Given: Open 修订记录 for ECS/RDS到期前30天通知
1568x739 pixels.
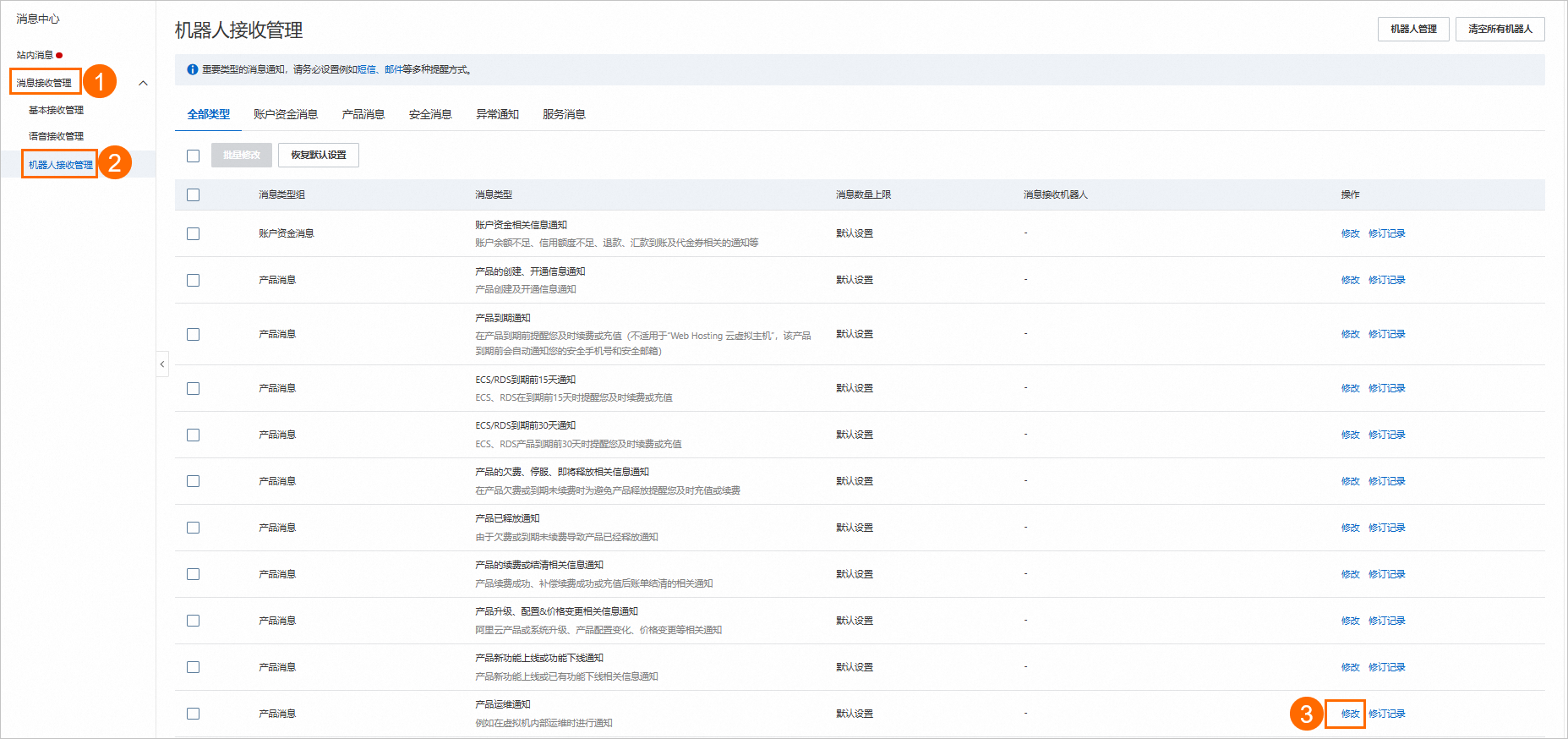Looking at the screenshot, I should (x=1386, y=435).
